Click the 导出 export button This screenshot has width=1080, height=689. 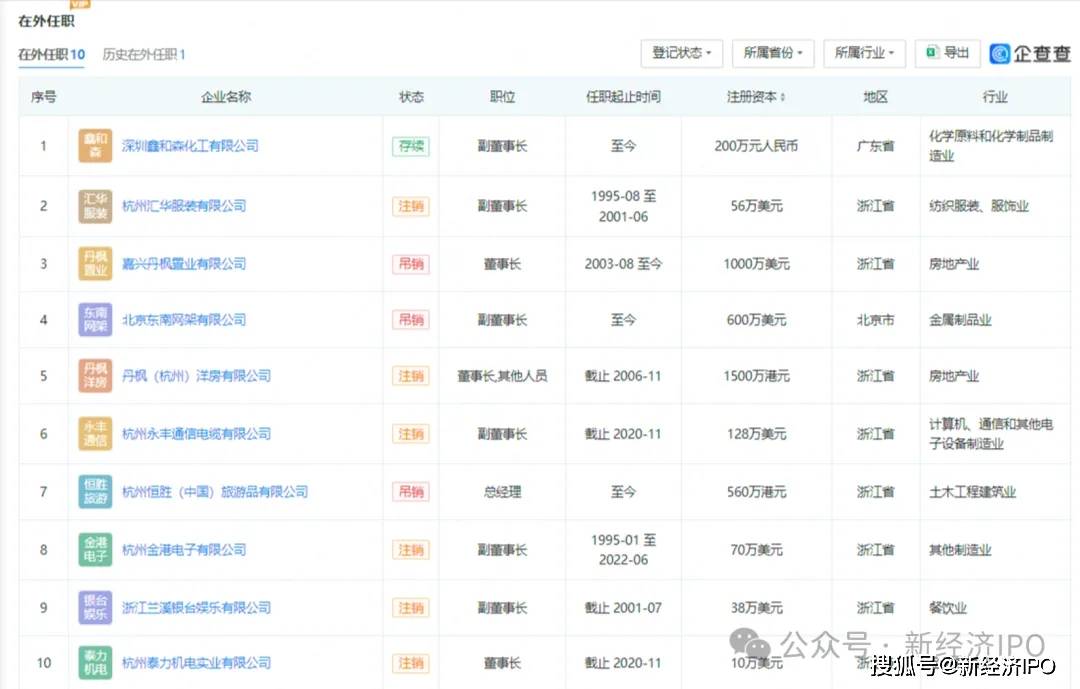(x=947, y=53)
